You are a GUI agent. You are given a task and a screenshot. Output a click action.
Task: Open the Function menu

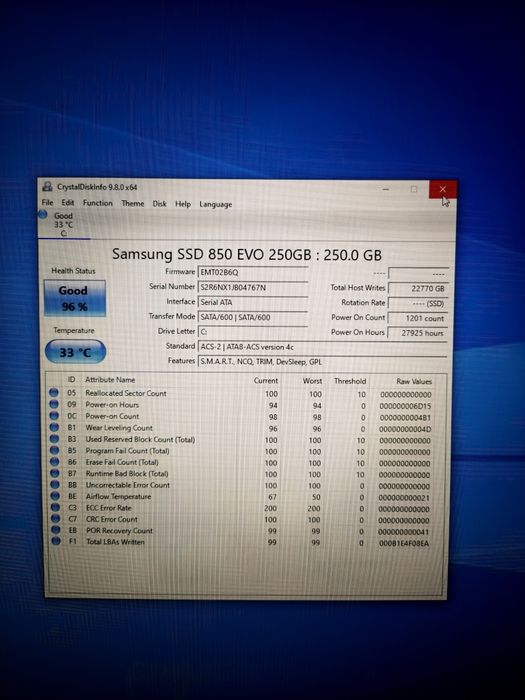click(x=98, y=203)
